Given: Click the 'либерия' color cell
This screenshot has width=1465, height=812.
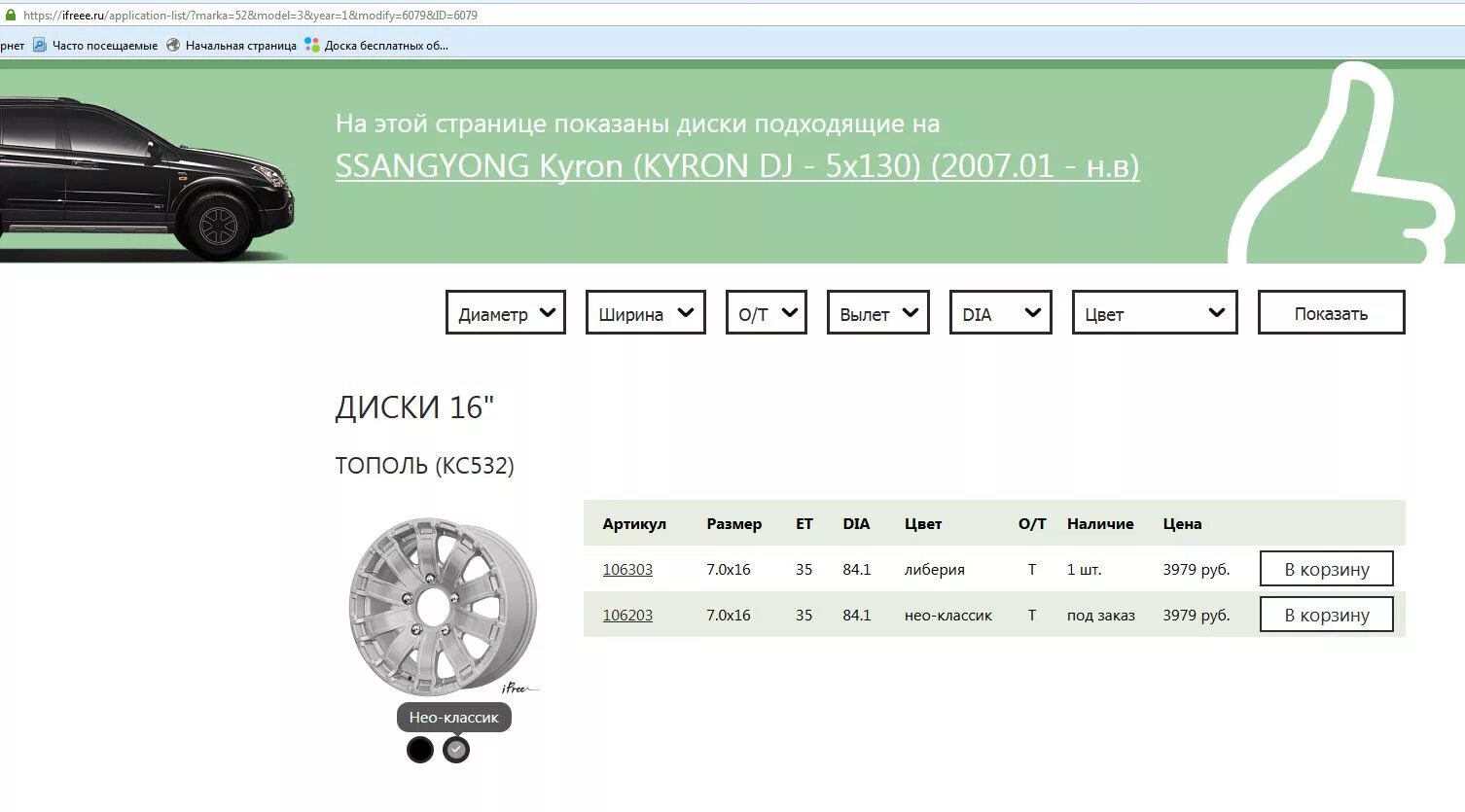Looking at the screenshot, I should pos(935,570).
